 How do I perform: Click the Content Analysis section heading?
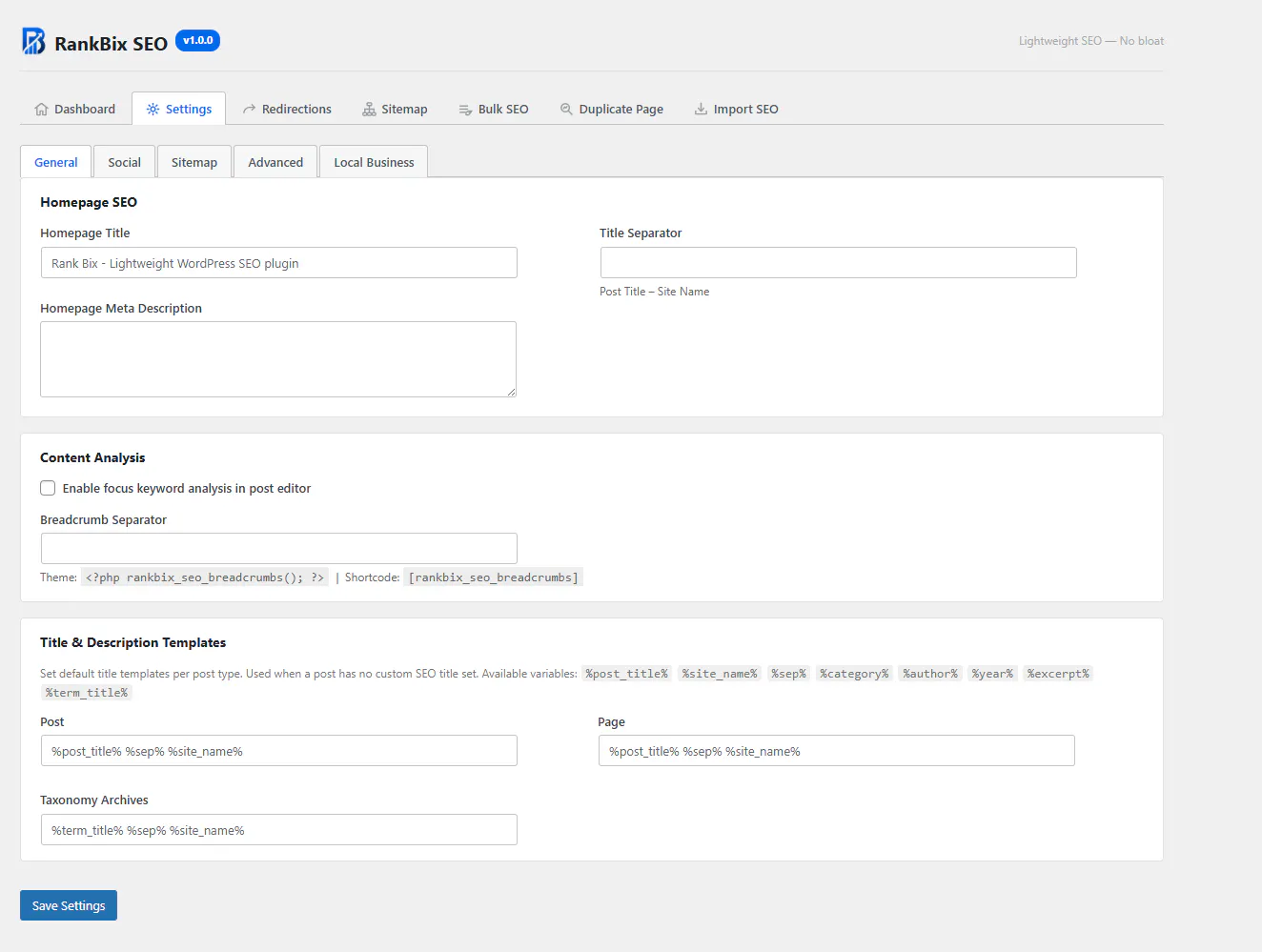click(x=92, y=457)
